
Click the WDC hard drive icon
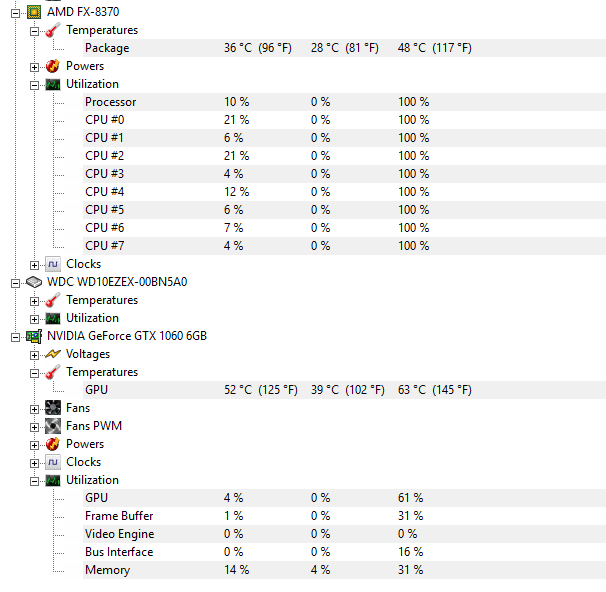tap(34, 282)
